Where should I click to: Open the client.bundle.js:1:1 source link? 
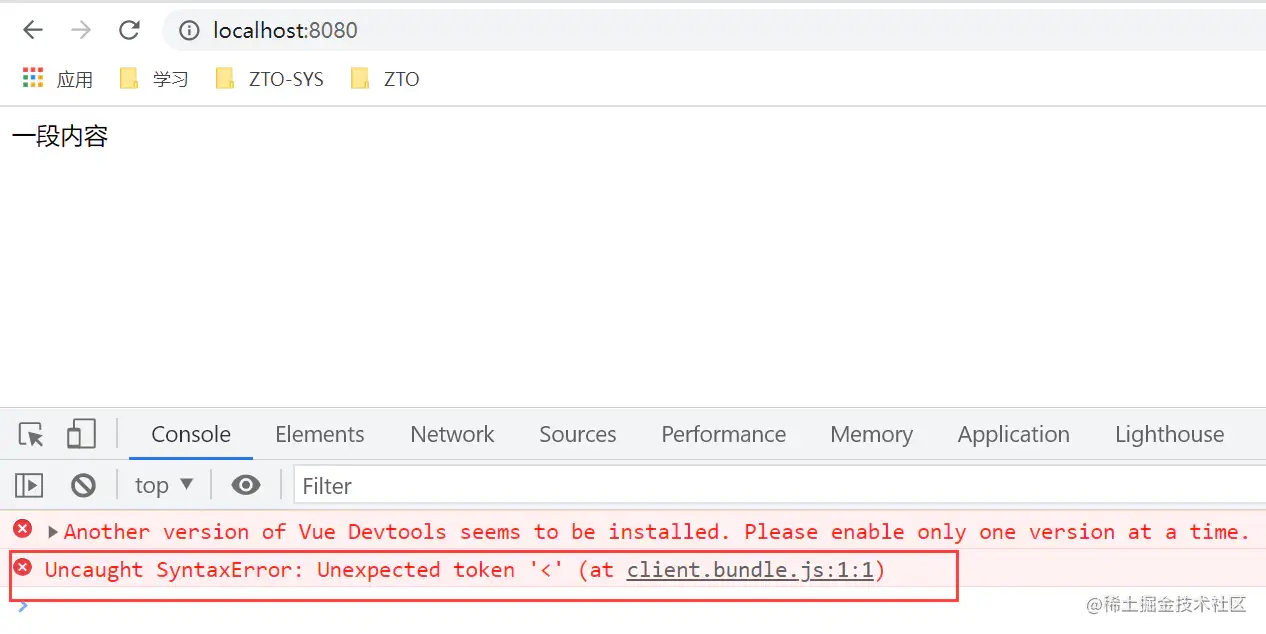[750, 570]
